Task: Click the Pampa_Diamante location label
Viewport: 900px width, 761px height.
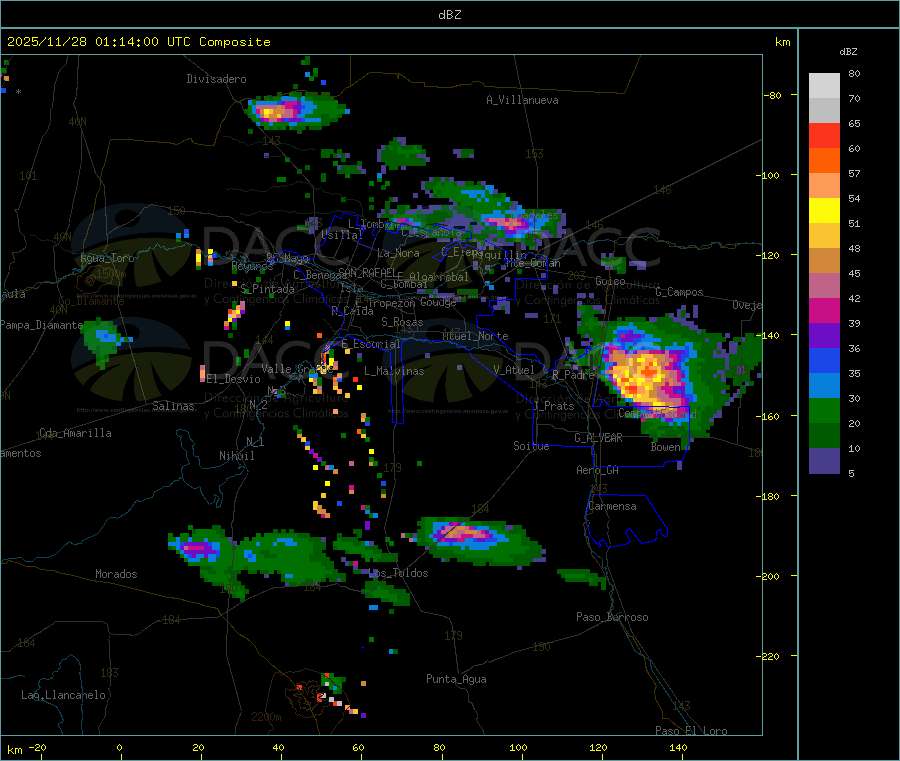Action: tap(42, 325)
